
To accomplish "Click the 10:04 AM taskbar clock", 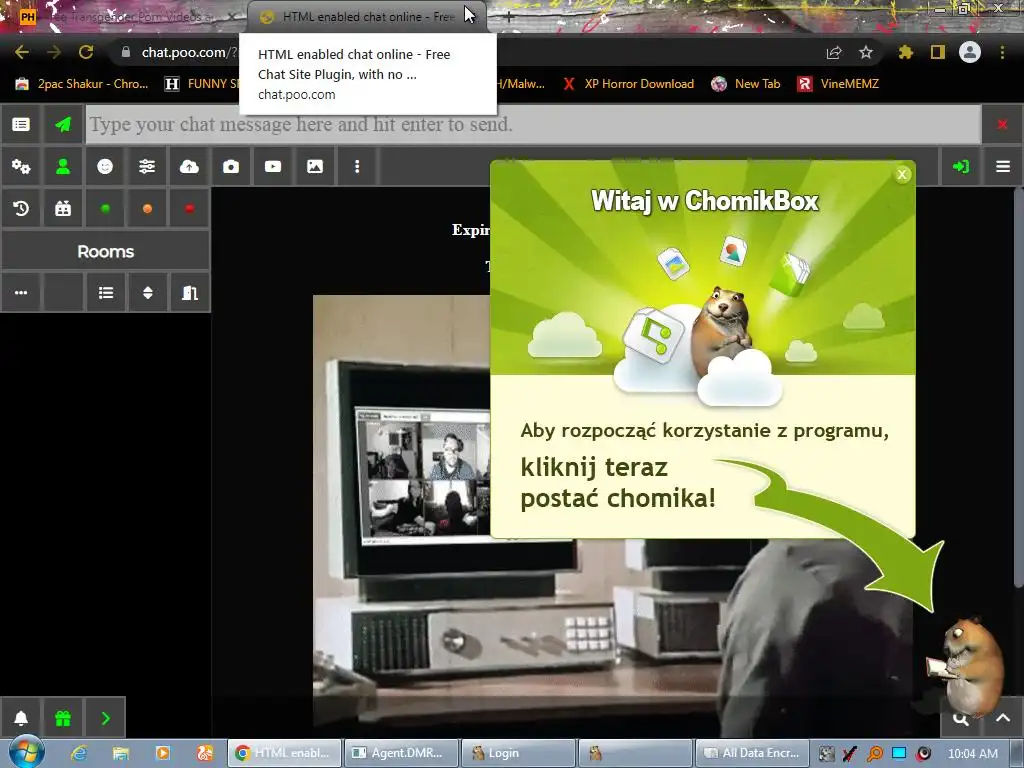I will (x=972, y=753).
